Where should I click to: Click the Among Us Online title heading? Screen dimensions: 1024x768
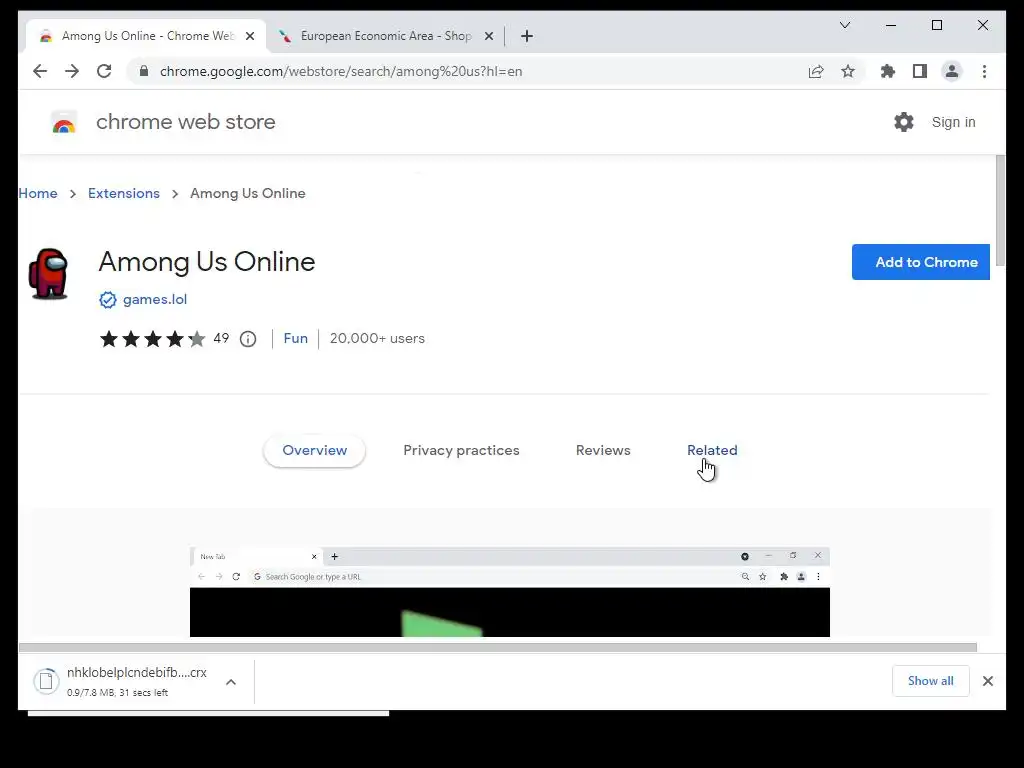pos(206,262)
